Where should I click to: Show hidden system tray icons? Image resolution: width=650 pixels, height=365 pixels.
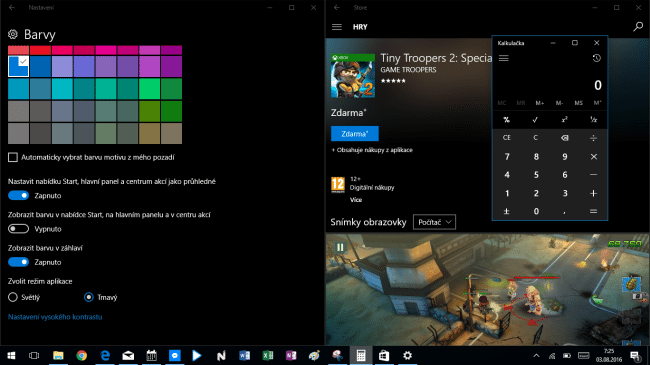(536, 355)
